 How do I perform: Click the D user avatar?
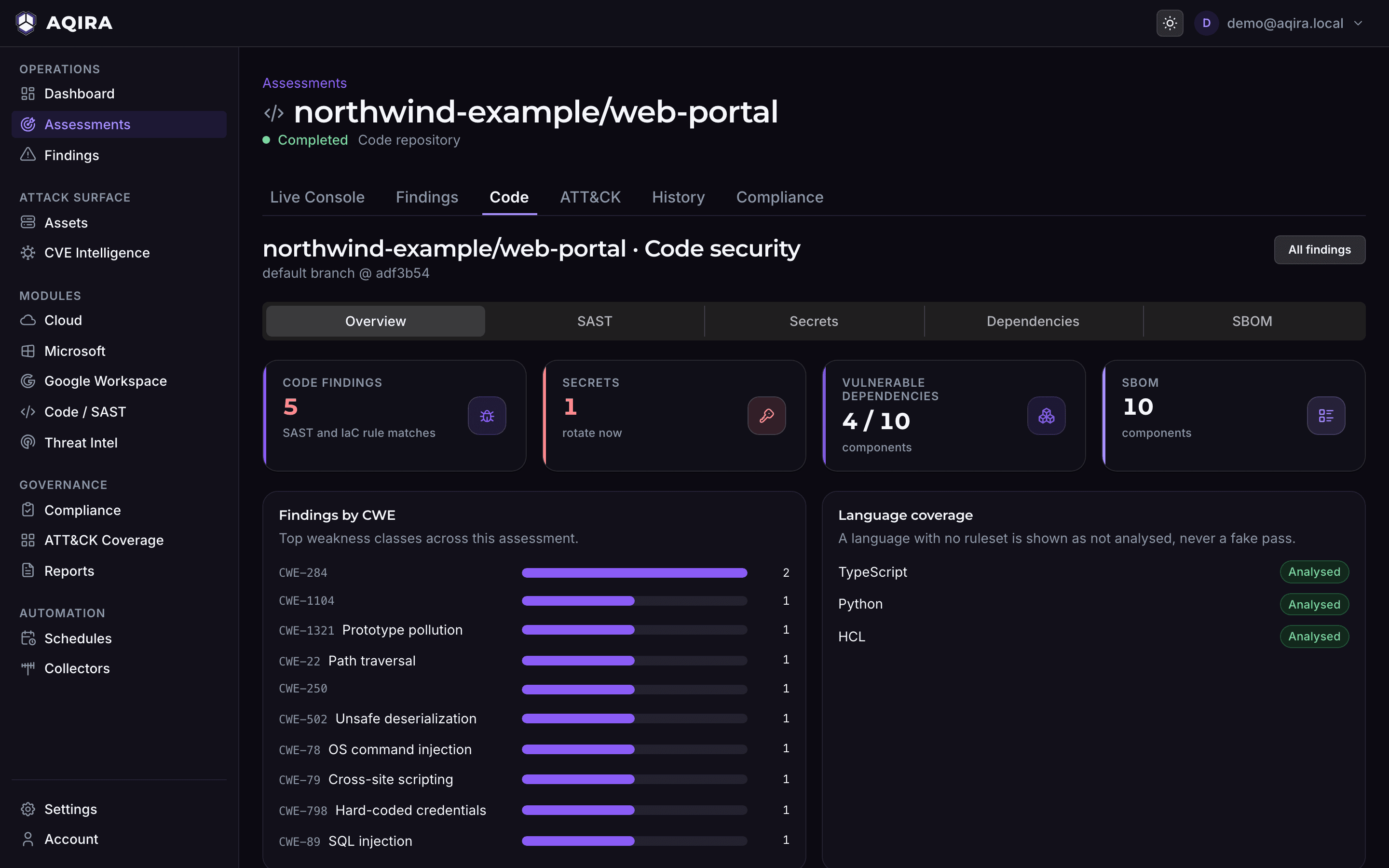pyautogui.click(x=1206, y=23)
